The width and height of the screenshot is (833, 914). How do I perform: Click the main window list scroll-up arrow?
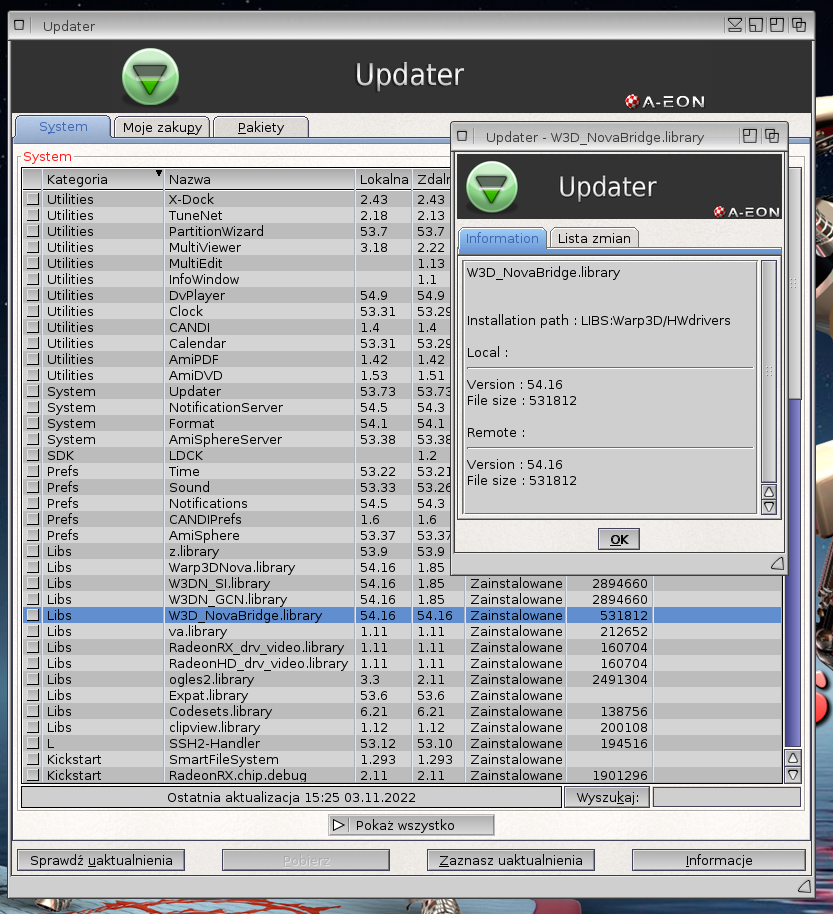point(793,758)
